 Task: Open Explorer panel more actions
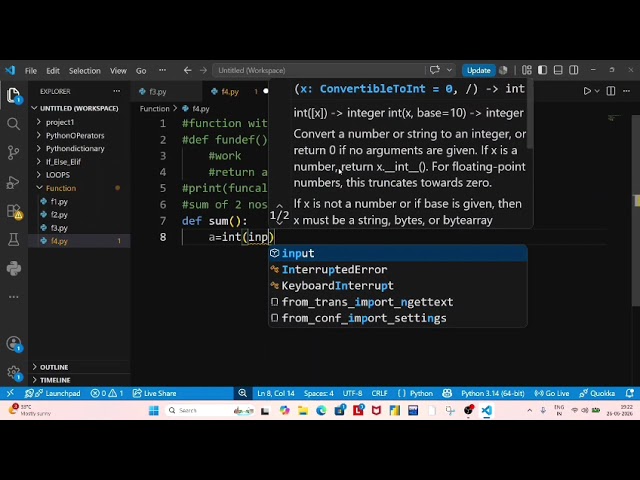click(x=117, y=91)
